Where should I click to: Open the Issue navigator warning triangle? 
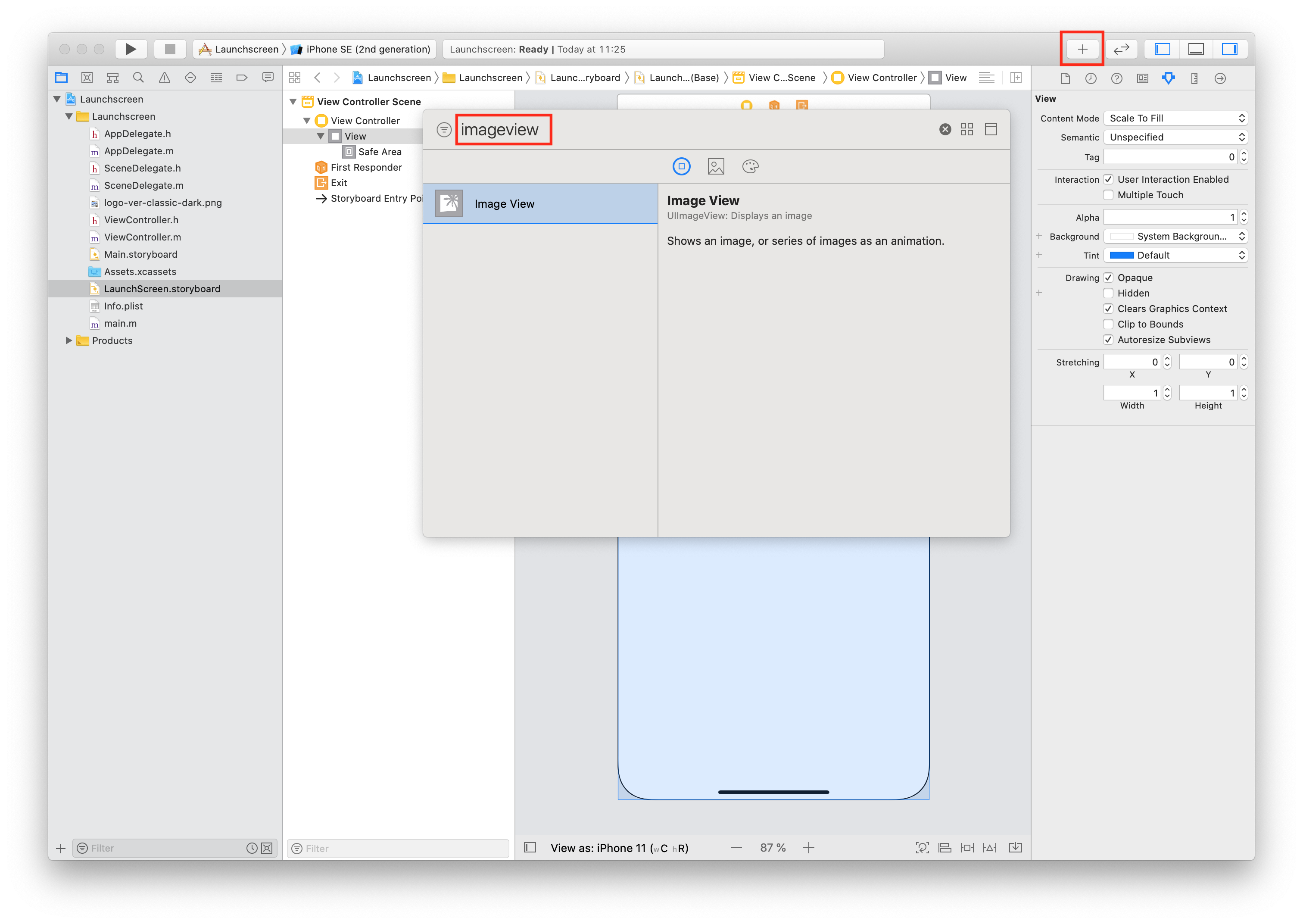coord(164,78)
